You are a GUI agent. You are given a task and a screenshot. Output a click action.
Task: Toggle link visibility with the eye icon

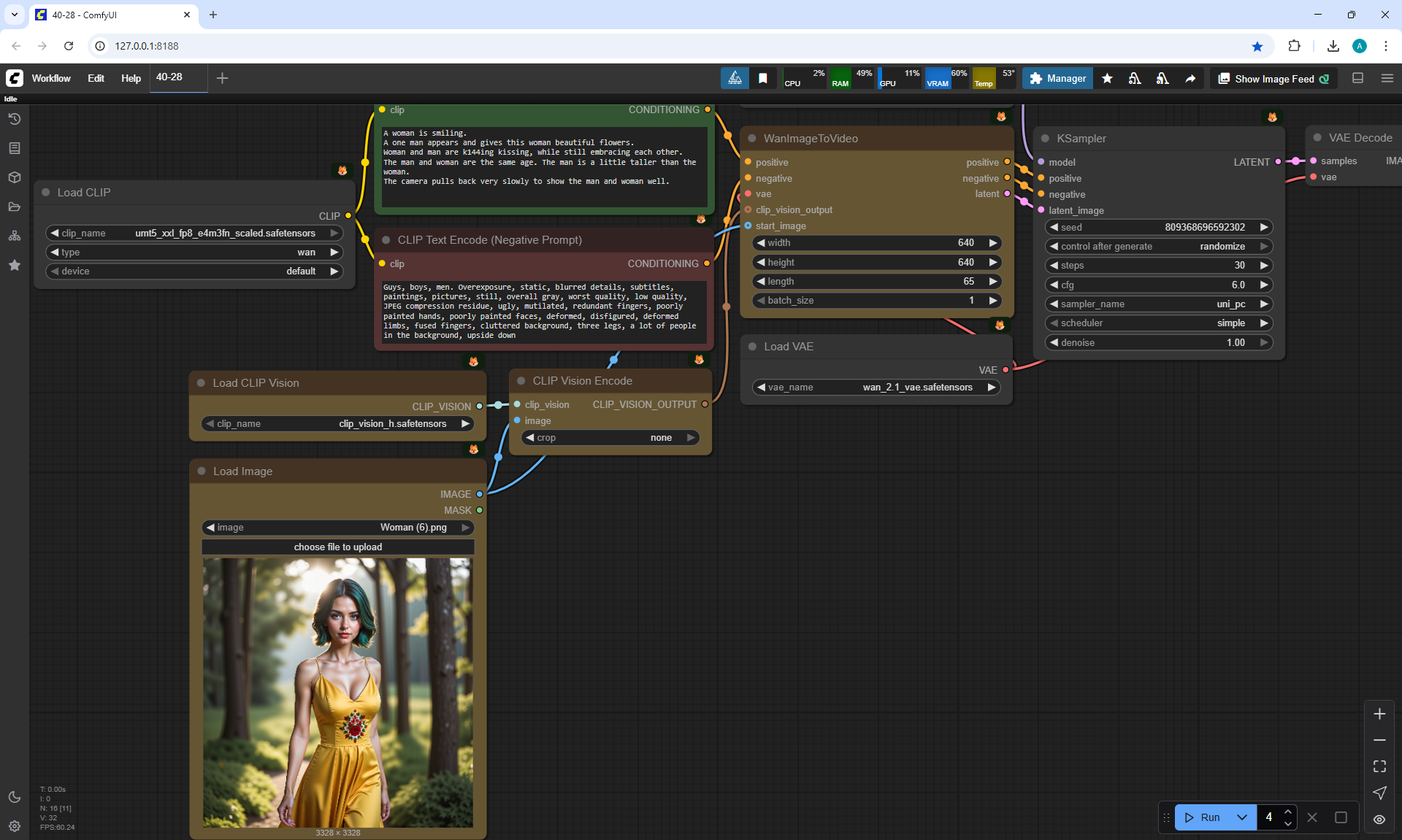point(1379,819)
